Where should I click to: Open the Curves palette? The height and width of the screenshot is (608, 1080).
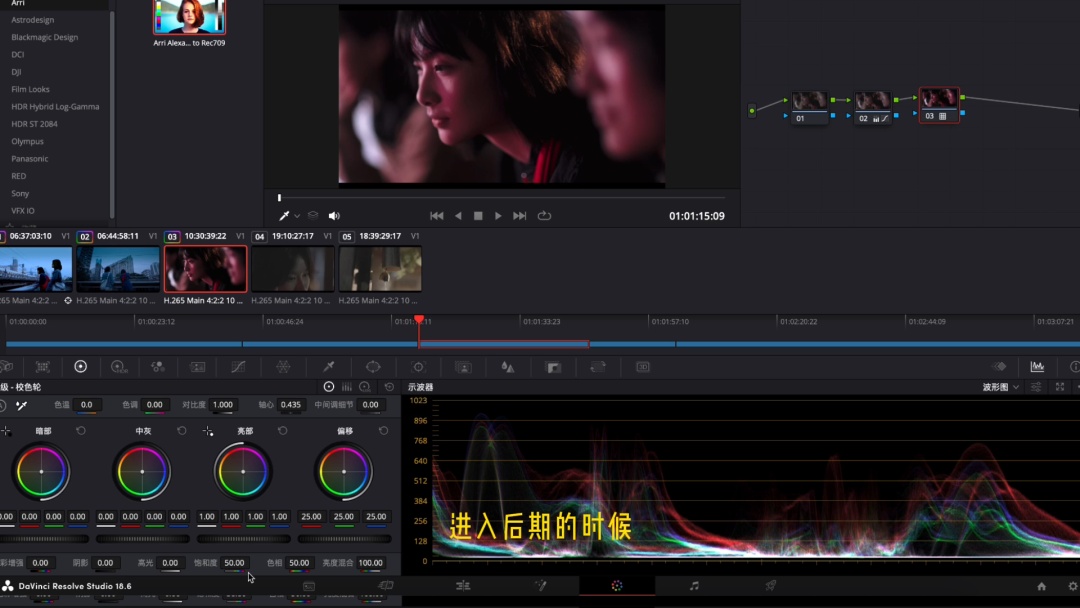pos(238,367)
